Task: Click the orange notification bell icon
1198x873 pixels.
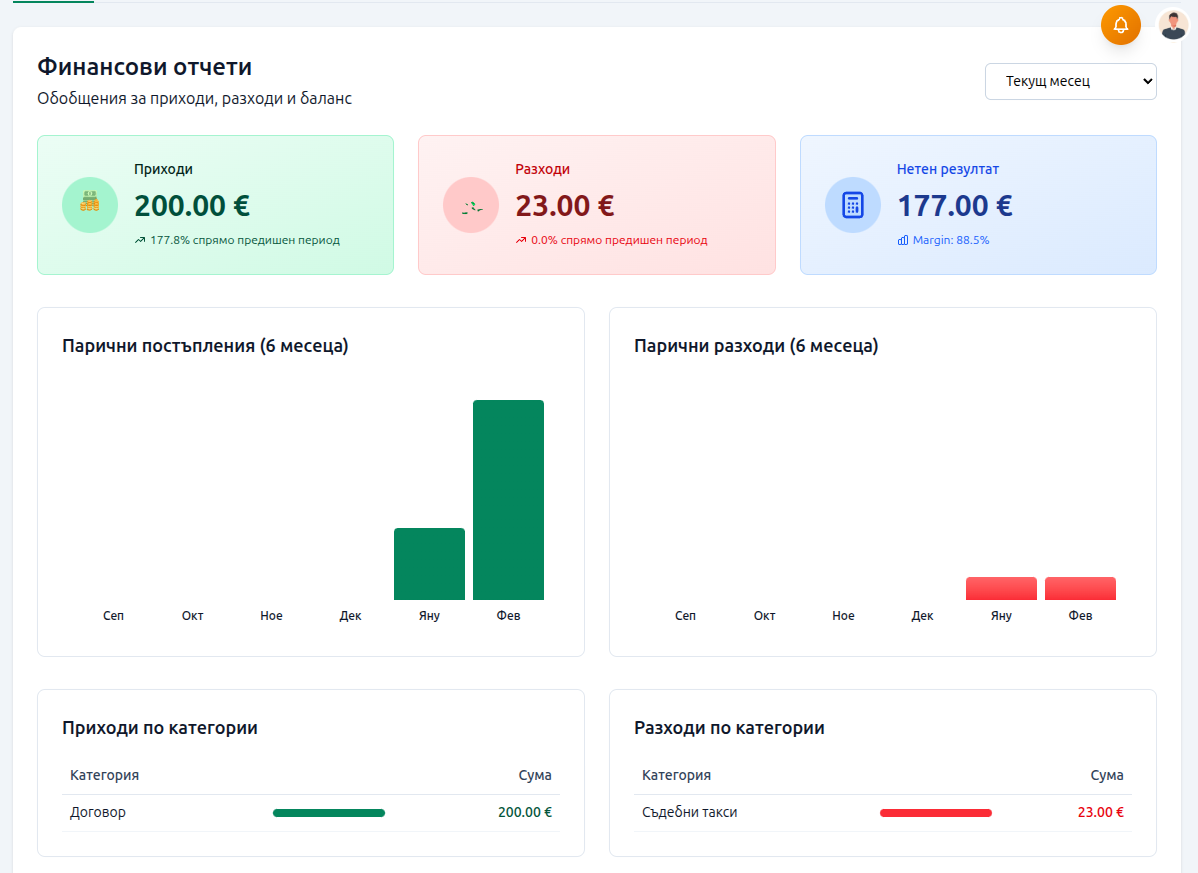Action: 1120,25
